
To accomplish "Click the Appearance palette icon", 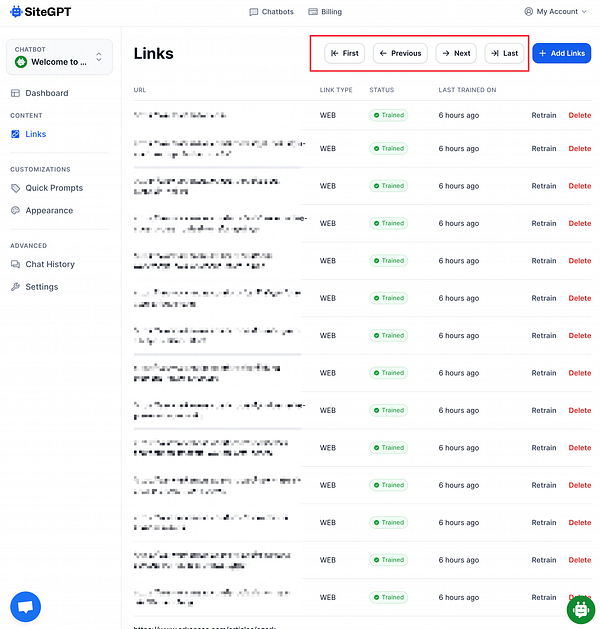I will (15, 211).
